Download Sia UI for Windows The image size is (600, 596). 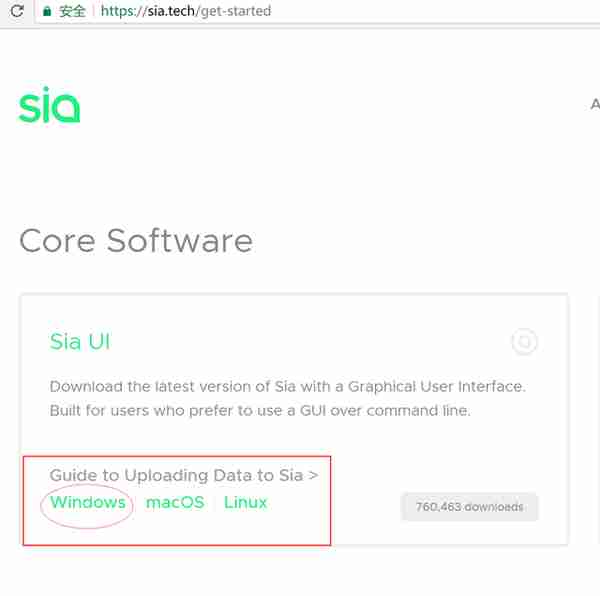click(x=88, y=502)
